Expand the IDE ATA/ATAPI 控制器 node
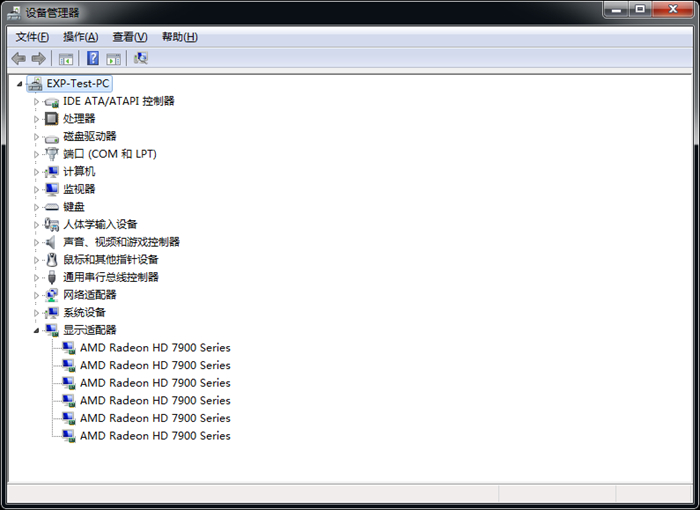The width and height of the screenshot is (700, 510). coord(37,102)
